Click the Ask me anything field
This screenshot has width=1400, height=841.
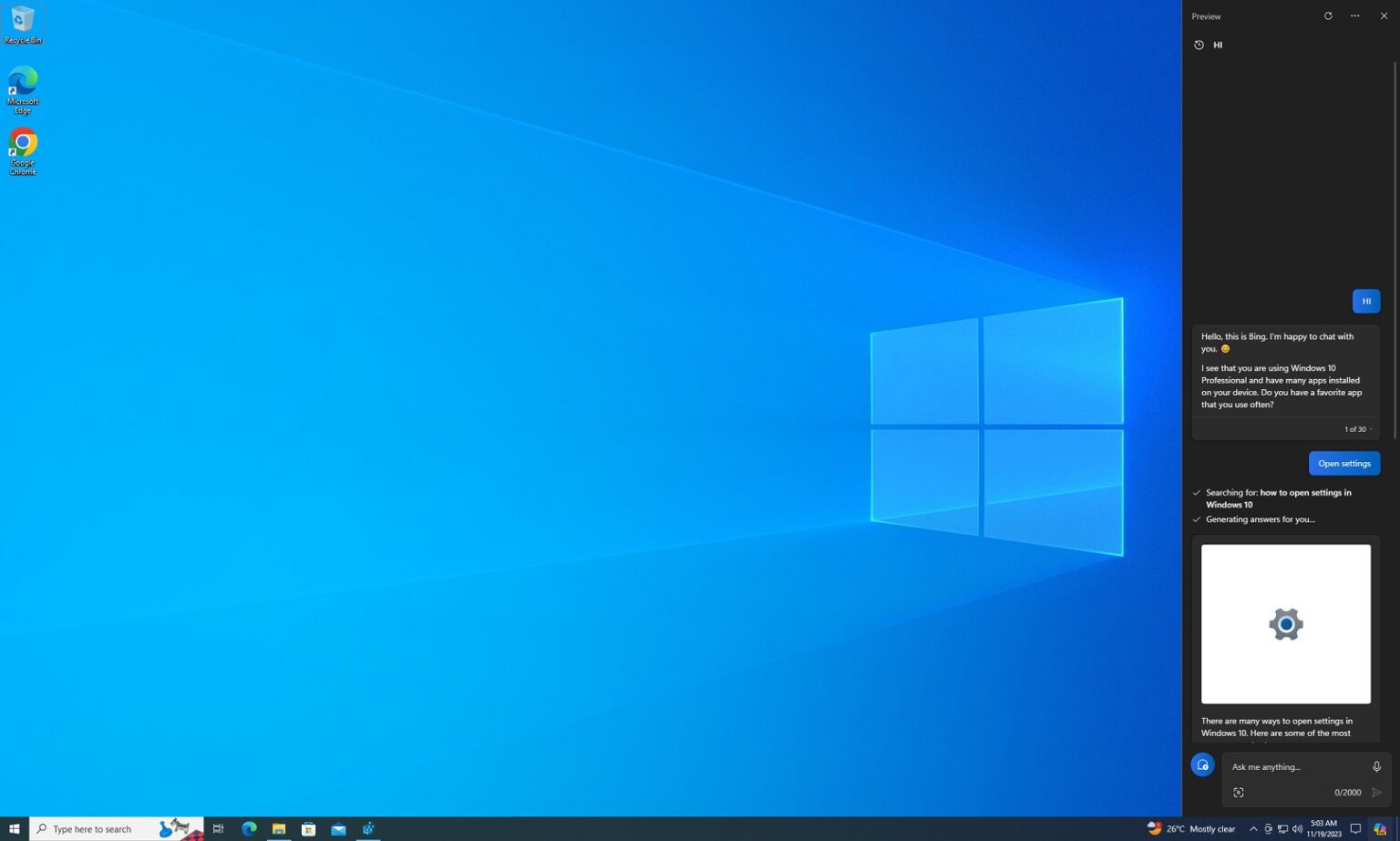1294,766
